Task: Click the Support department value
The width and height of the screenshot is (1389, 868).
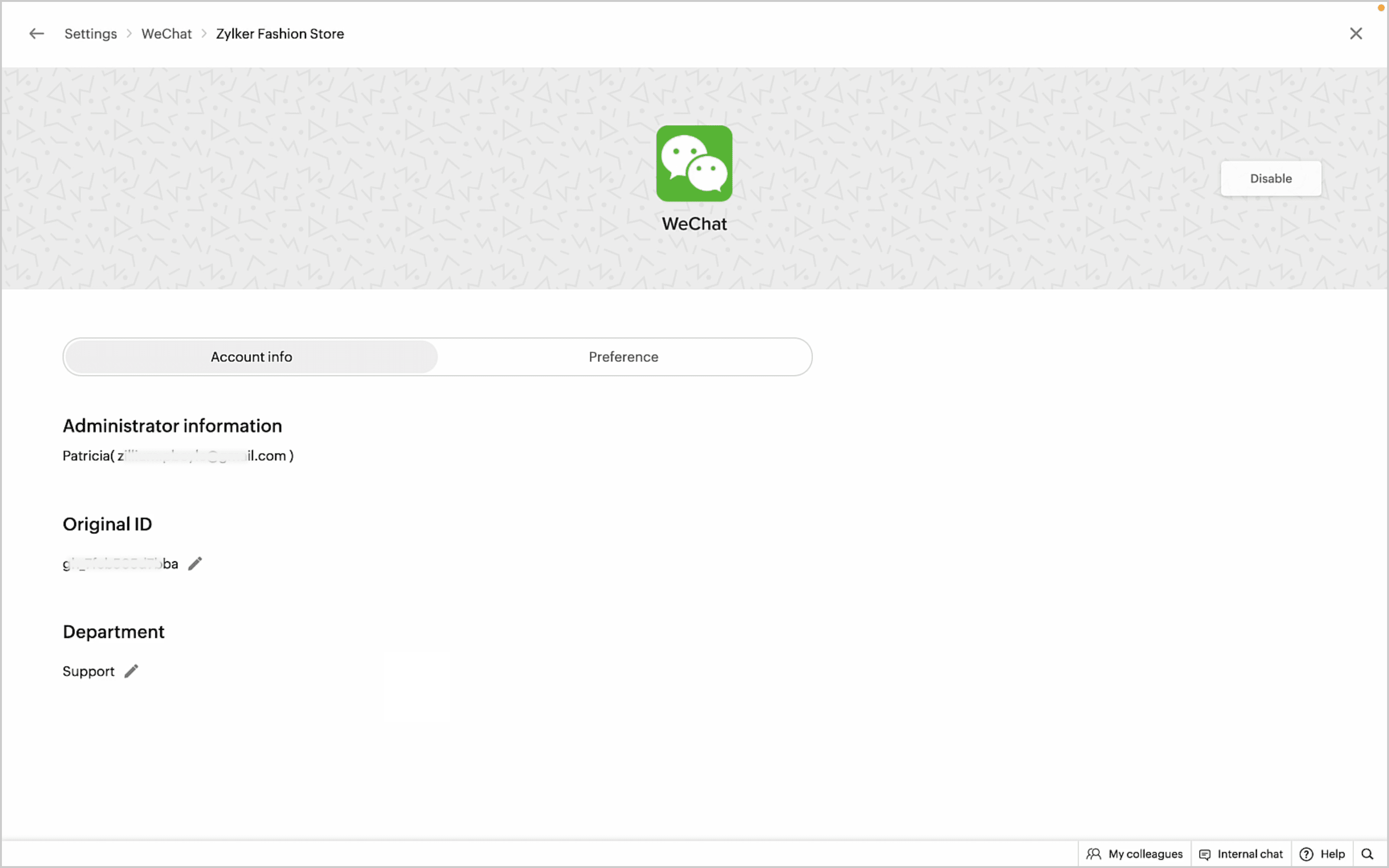Action: coord(88,671)
